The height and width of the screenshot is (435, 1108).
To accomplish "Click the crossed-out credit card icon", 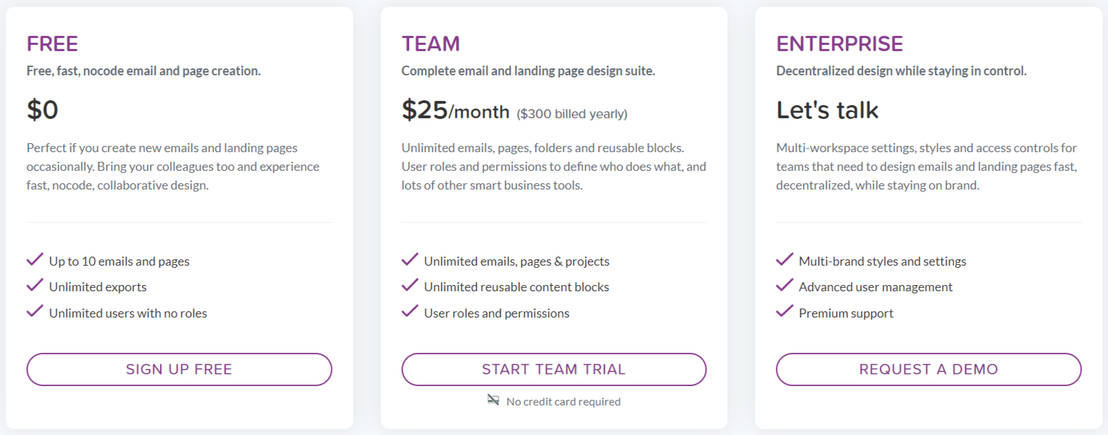I will point(493,401).
